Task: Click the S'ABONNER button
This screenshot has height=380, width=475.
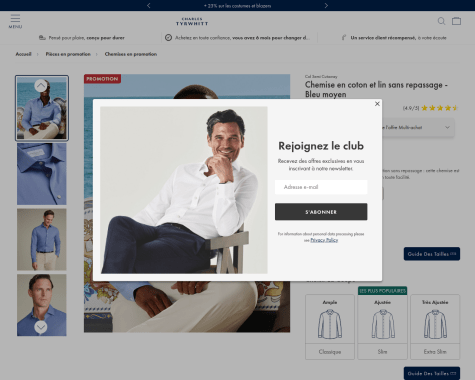Action: click(321, 212)
